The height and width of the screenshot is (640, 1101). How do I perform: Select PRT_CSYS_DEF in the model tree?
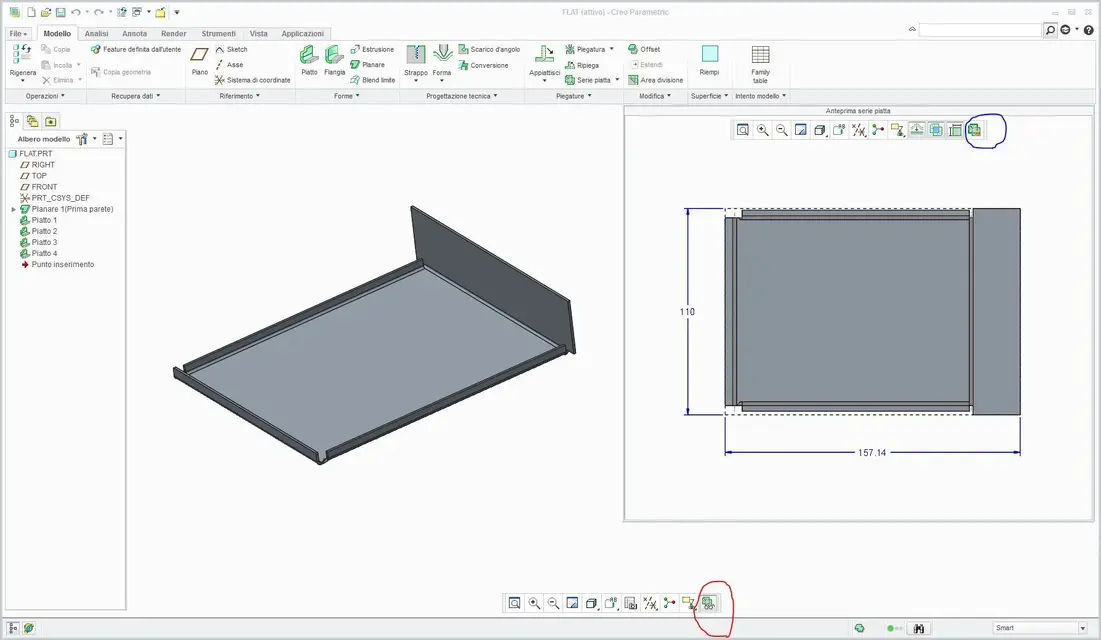coord(60,198)
